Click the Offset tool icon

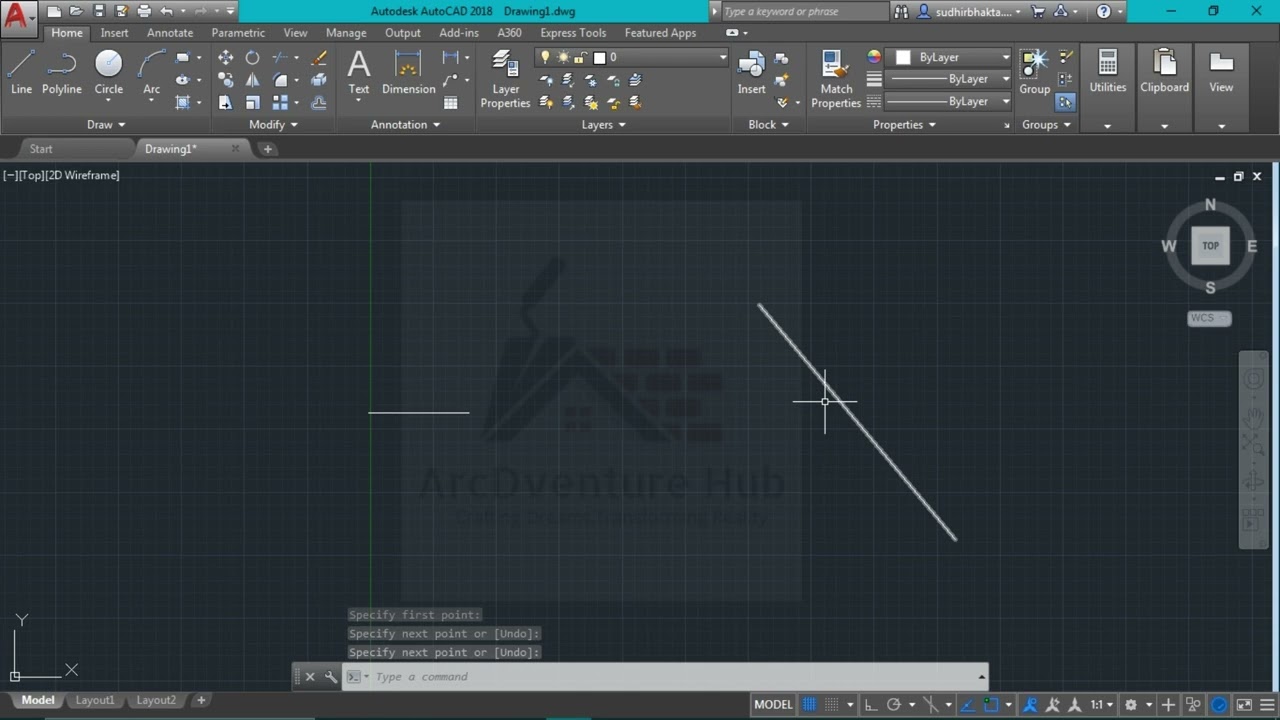319,102
